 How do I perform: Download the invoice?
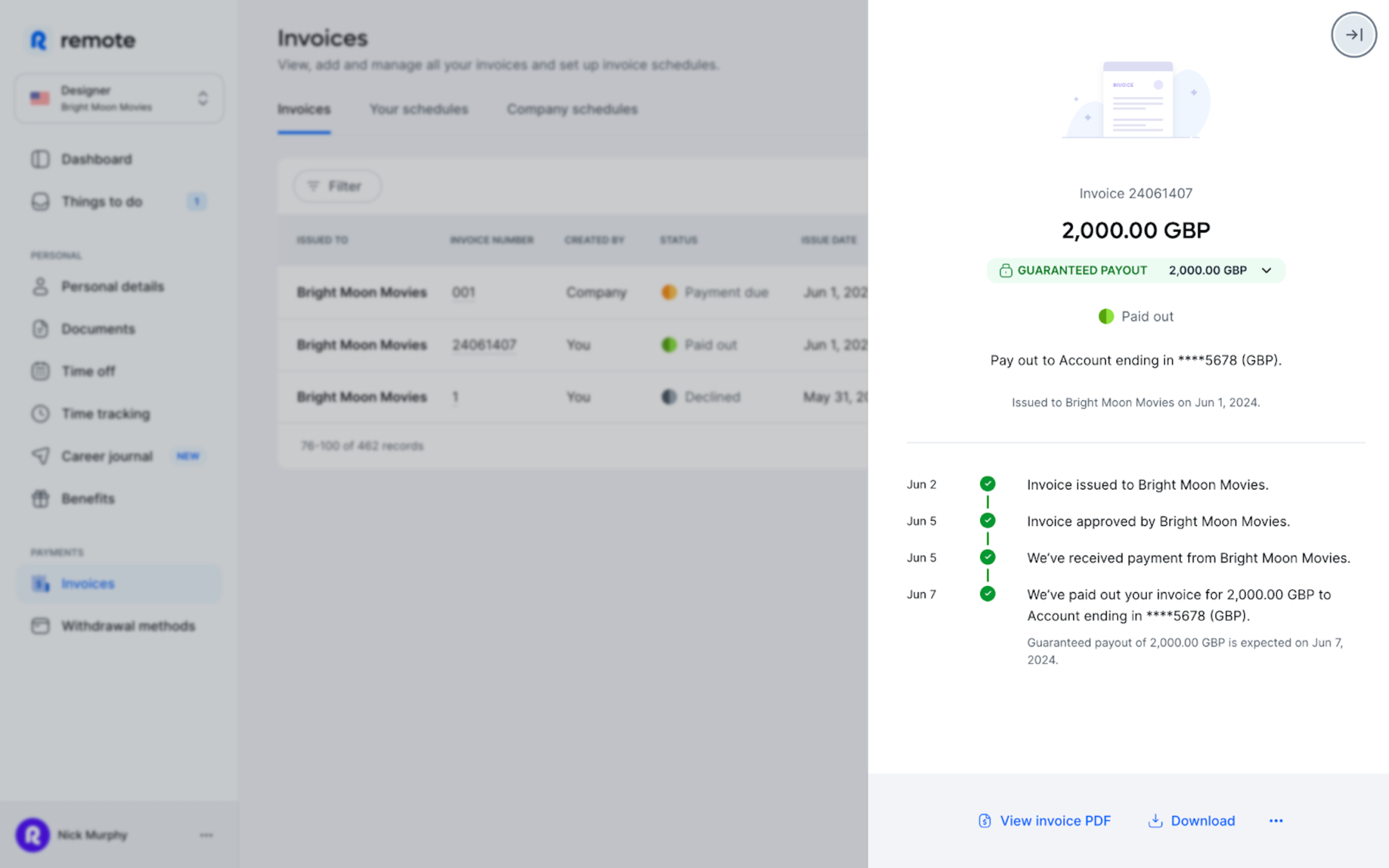tap(1191, 820)
